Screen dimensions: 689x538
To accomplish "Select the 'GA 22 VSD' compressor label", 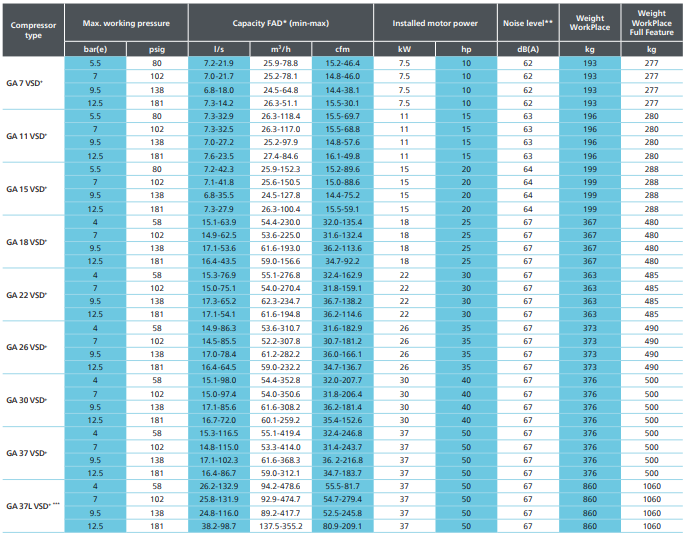I will pos(26,295).
